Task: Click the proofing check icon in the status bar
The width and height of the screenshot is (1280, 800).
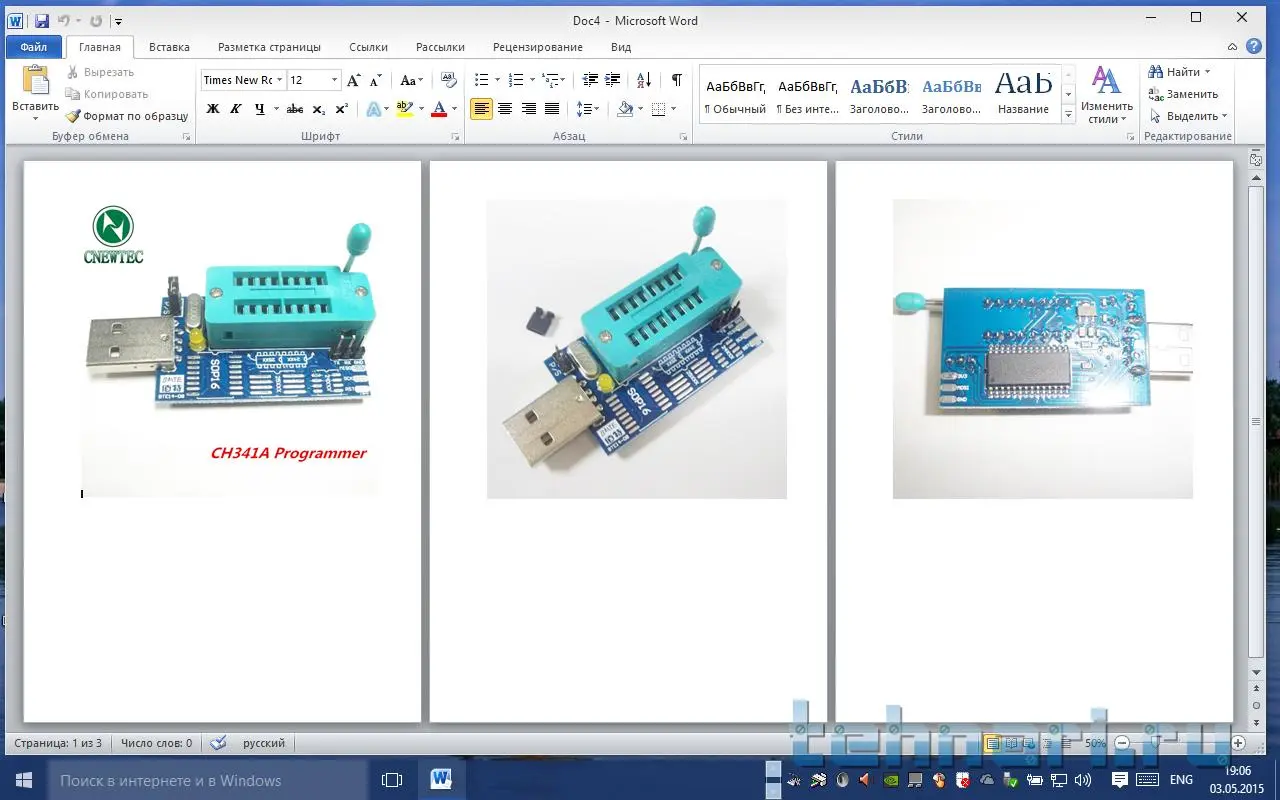Action: (218, 743)
